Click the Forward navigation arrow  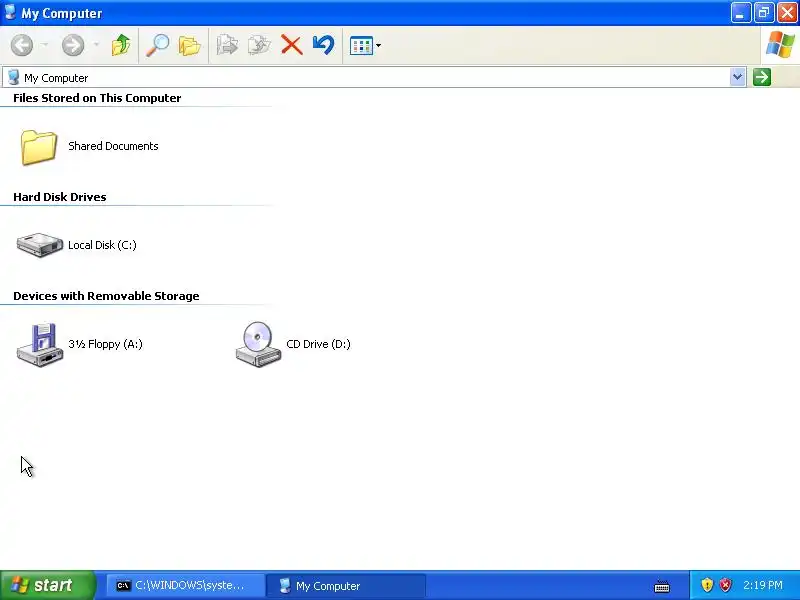[x=73, y=45]
